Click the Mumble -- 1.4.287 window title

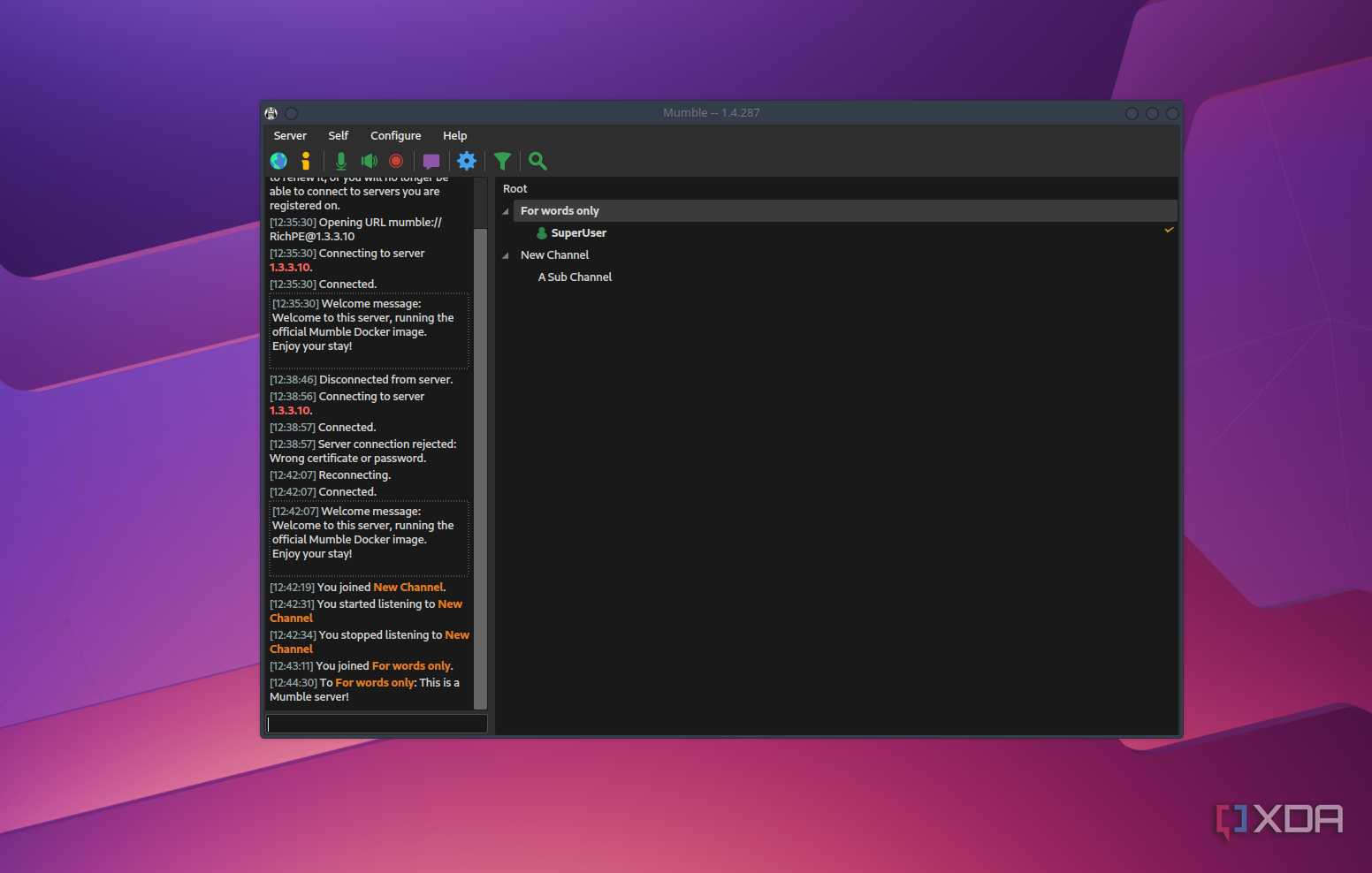click(712, 113)
